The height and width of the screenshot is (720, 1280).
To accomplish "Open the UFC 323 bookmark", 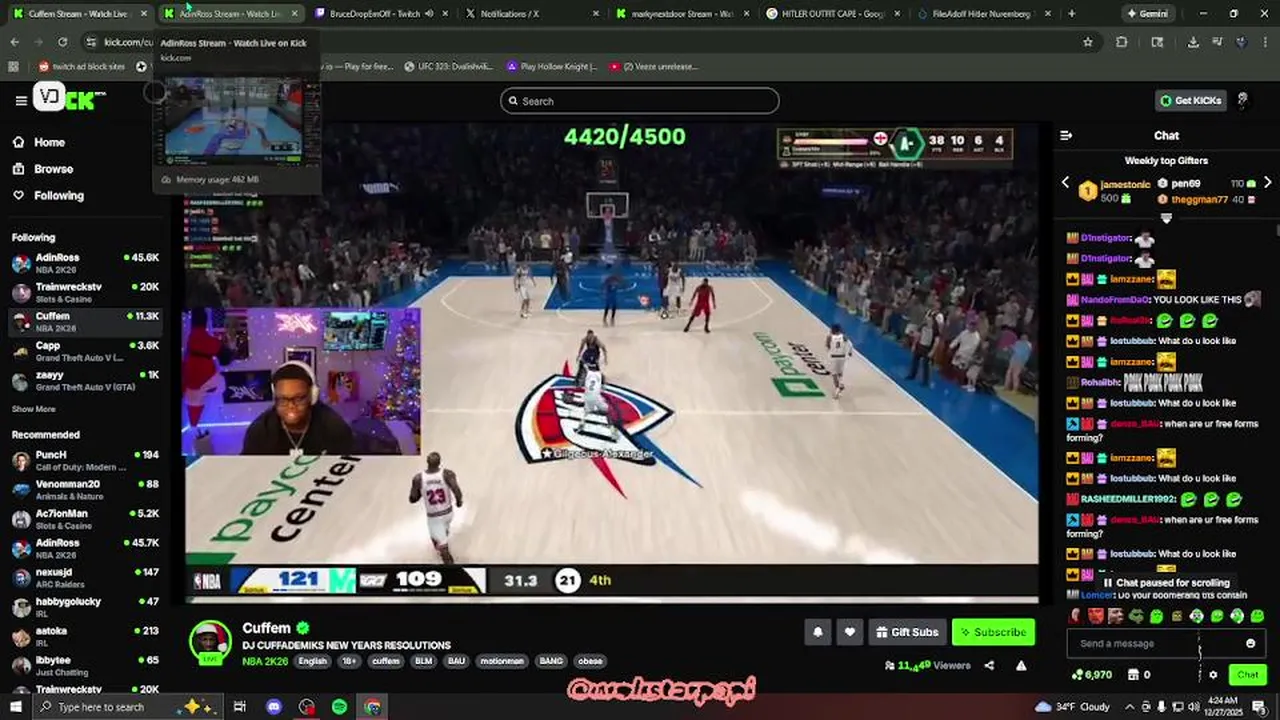I will (x=448, y=66).
